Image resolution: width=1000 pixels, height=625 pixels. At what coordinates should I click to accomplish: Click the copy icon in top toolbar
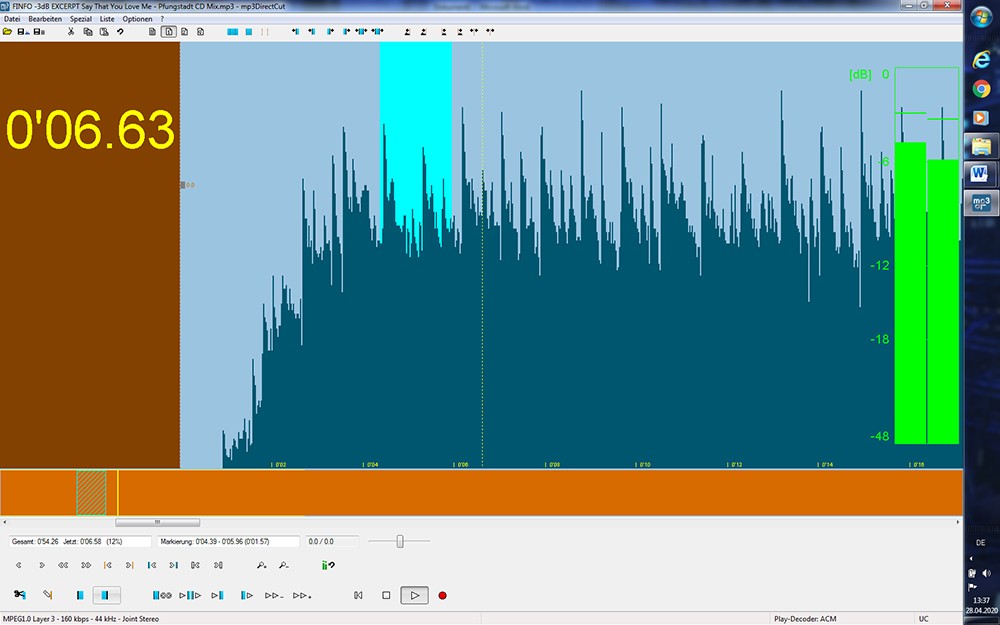(x=87, y=32)
